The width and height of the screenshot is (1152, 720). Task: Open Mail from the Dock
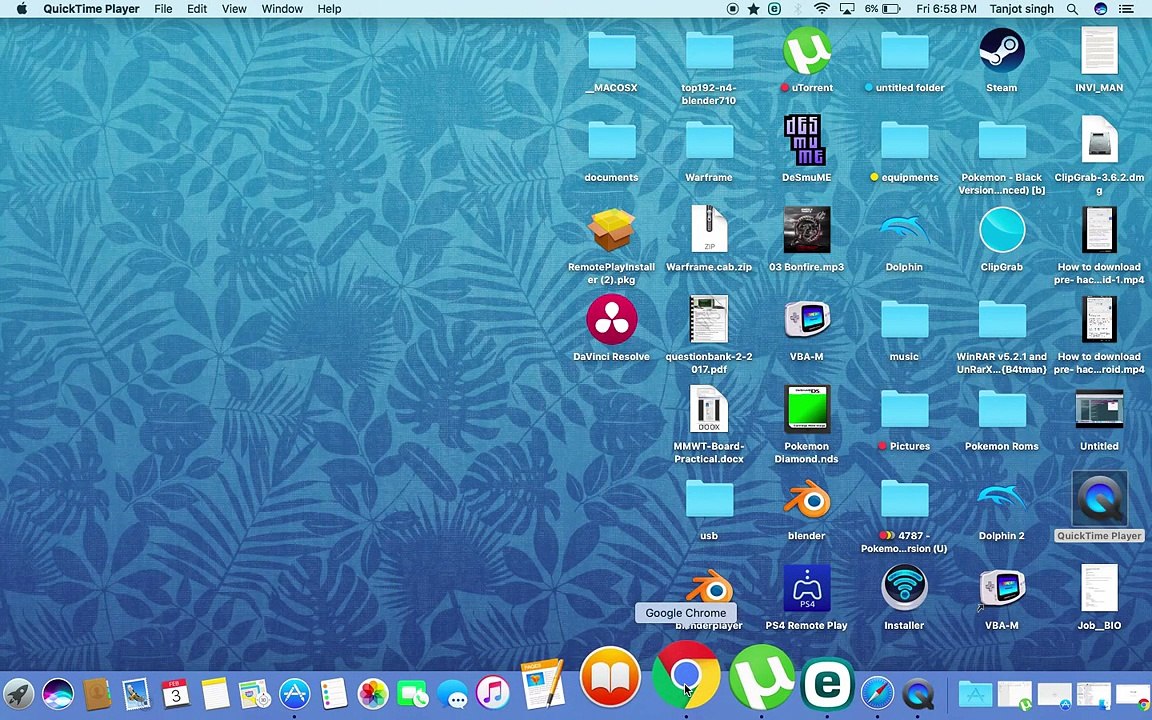(x=136, y=694)
